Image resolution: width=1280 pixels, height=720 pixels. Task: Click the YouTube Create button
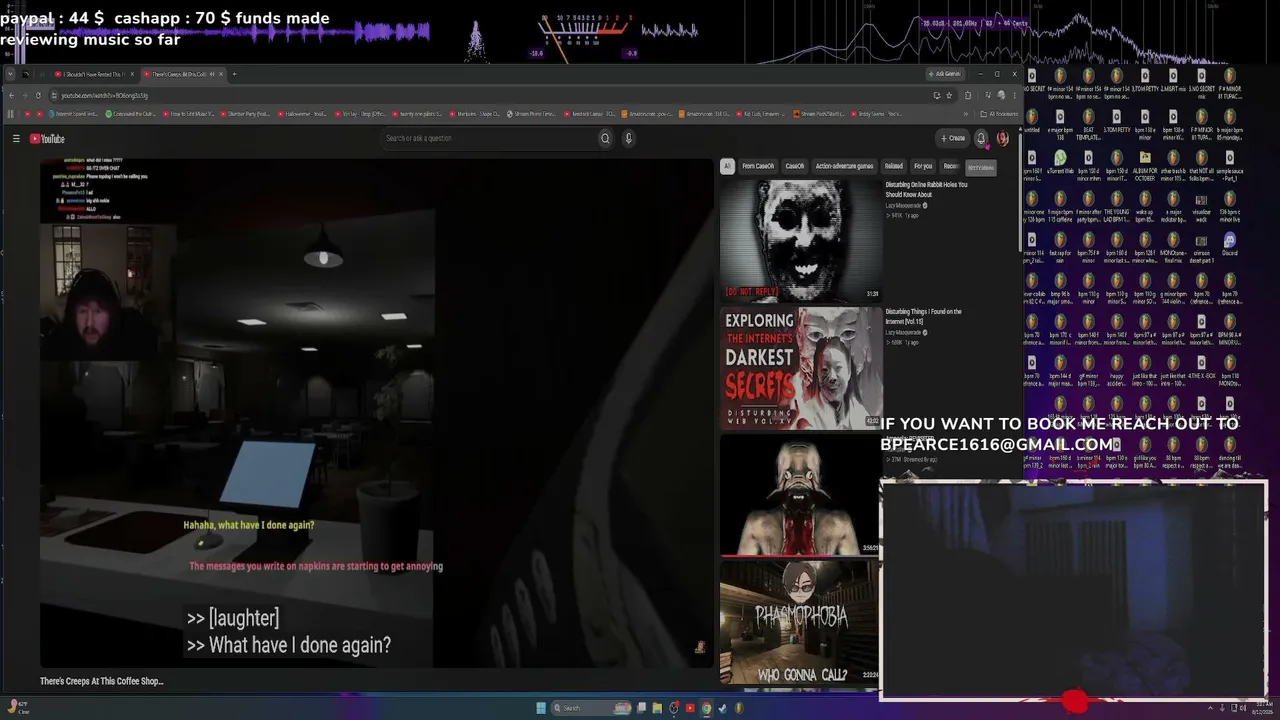(x=953, y=138)
